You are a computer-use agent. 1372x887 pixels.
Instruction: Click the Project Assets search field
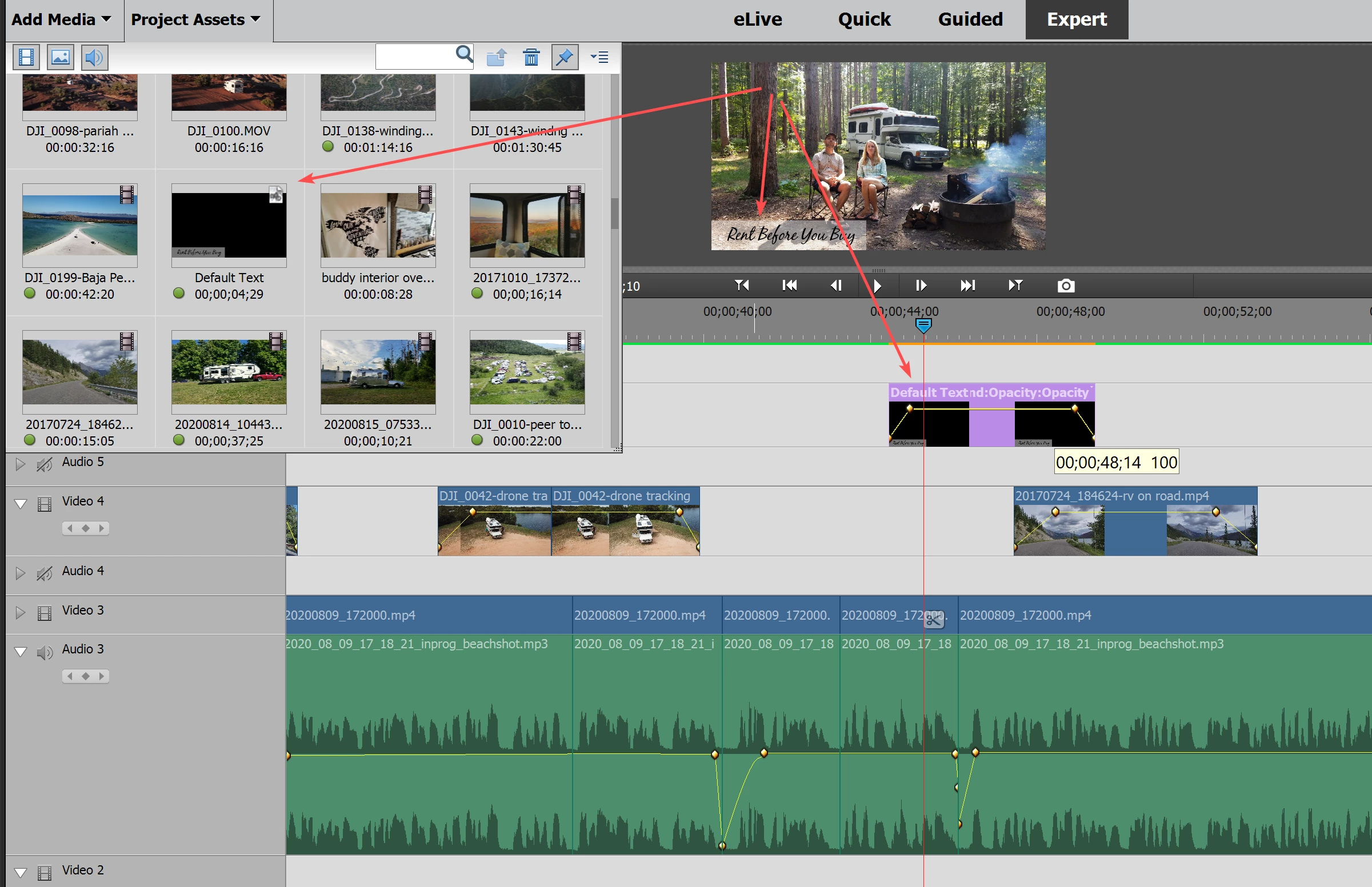pyautogui.click(x=415, y=57)
